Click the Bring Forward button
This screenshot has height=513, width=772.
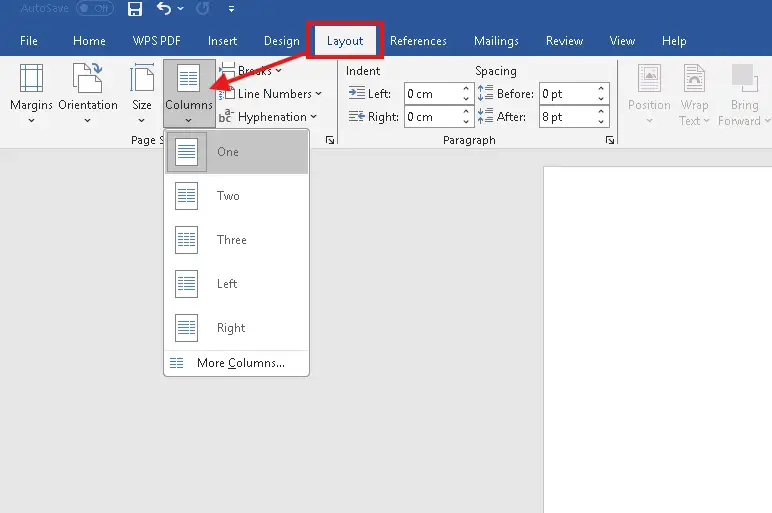tap(744, 94)
